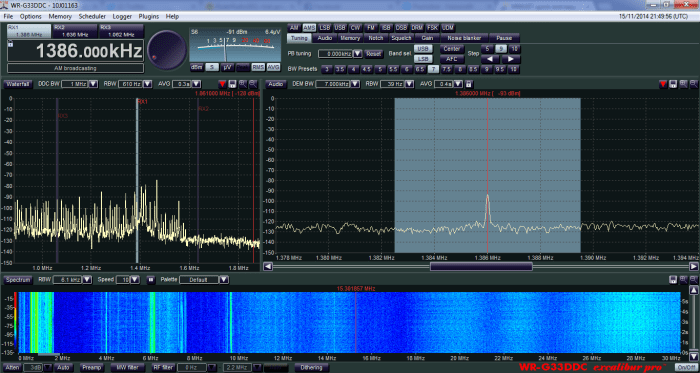Toggle S-meter AVG mode
Viewport: 700px width, 373px height.
(274, 67)
